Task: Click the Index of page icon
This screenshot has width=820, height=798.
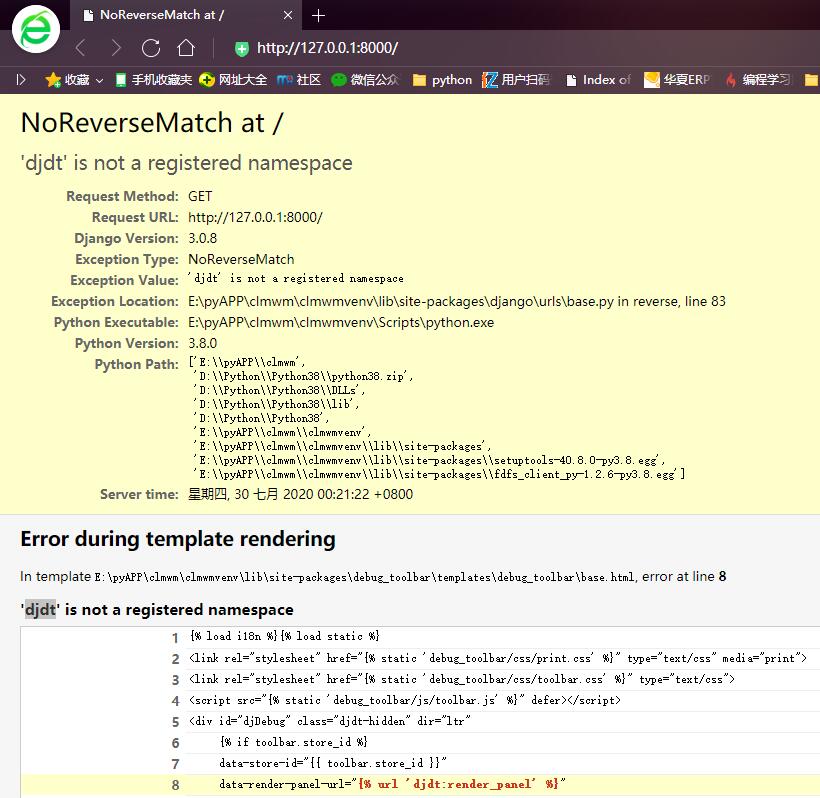Action: 572,80
